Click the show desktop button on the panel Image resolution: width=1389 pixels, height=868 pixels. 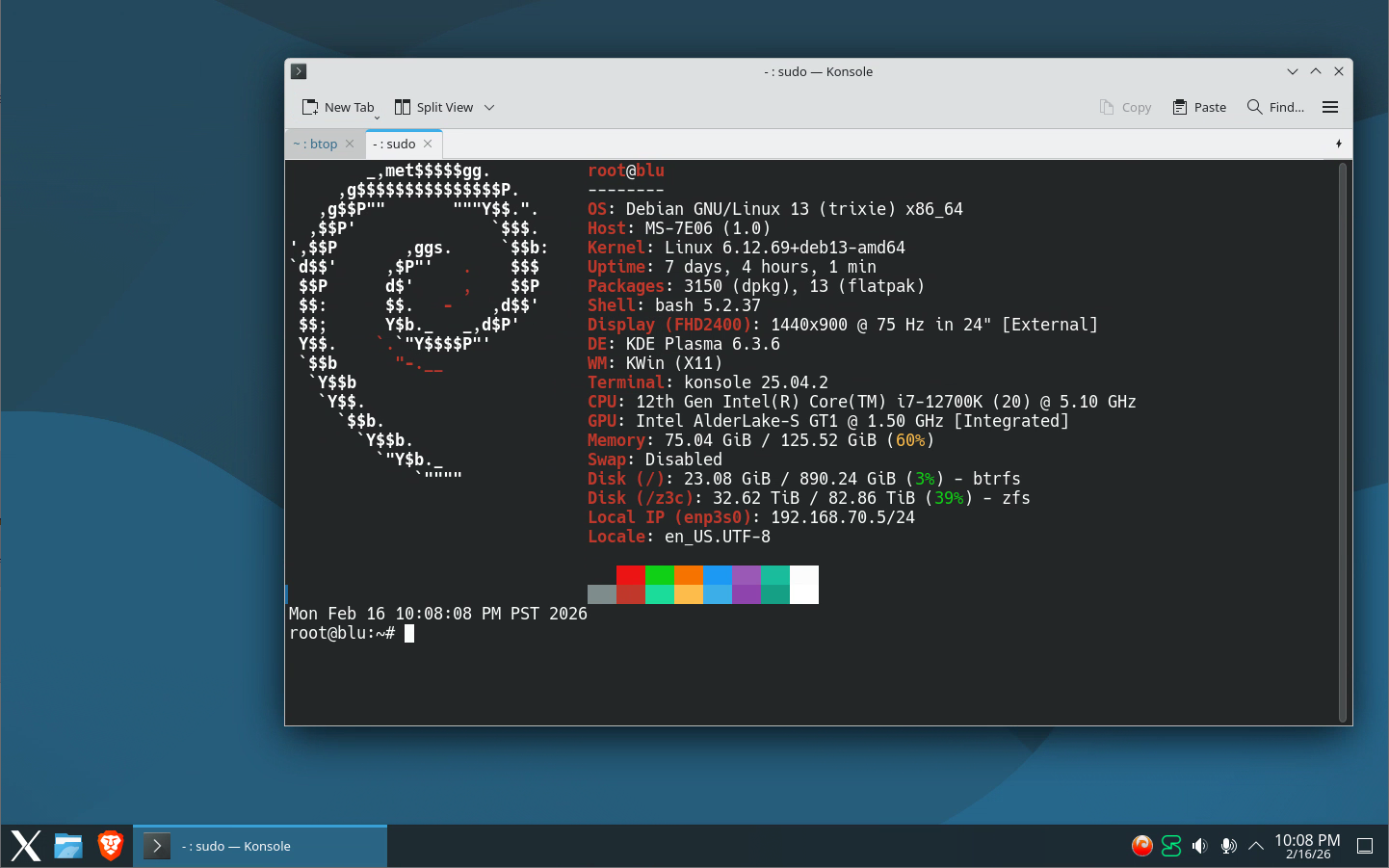[x=1365, y=846]
